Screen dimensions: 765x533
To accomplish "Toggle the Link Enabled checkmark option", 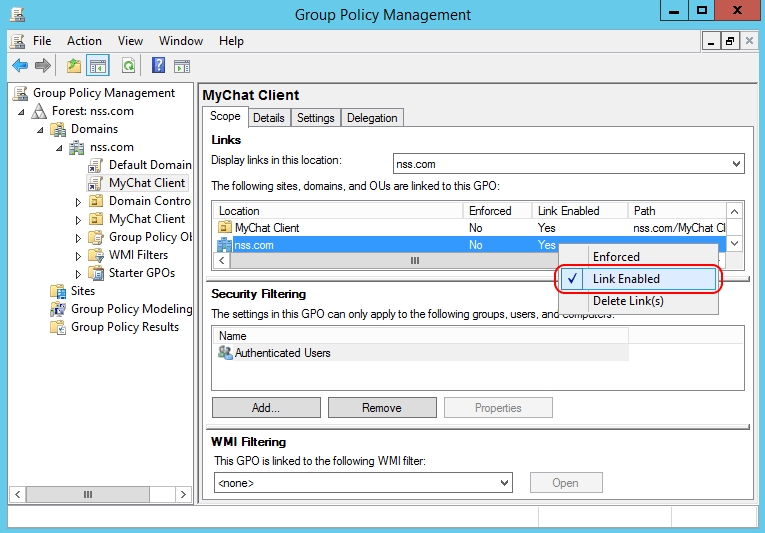I will click(625, 279).
